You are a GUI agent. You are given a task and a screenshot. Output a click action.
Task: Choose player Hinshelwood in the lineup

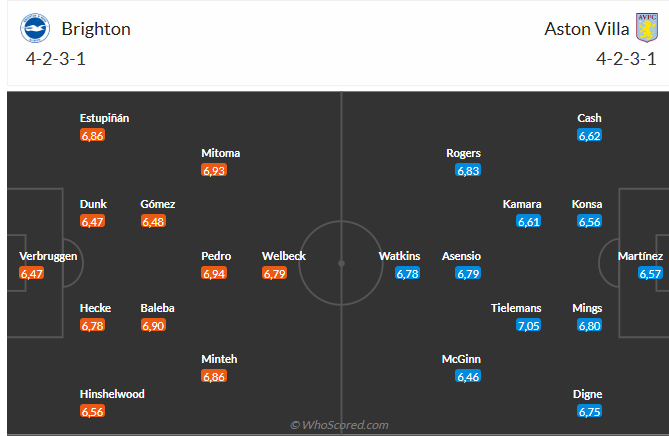[x=112, y=394]
